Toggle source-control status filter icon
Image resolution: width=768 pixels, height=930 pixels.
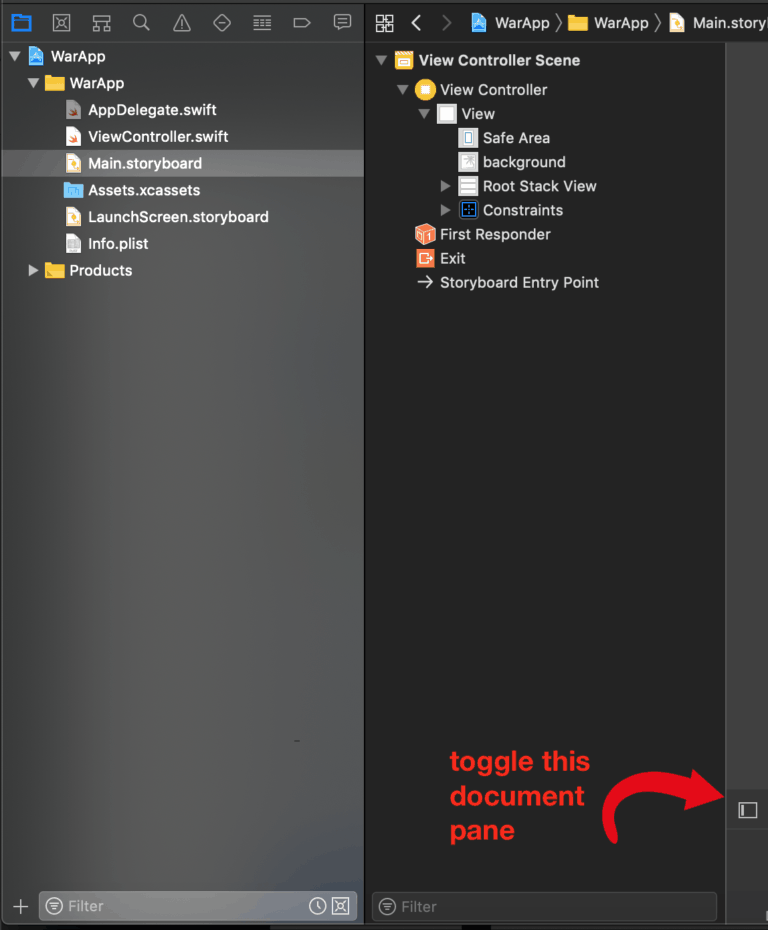(x=340, y=906)
